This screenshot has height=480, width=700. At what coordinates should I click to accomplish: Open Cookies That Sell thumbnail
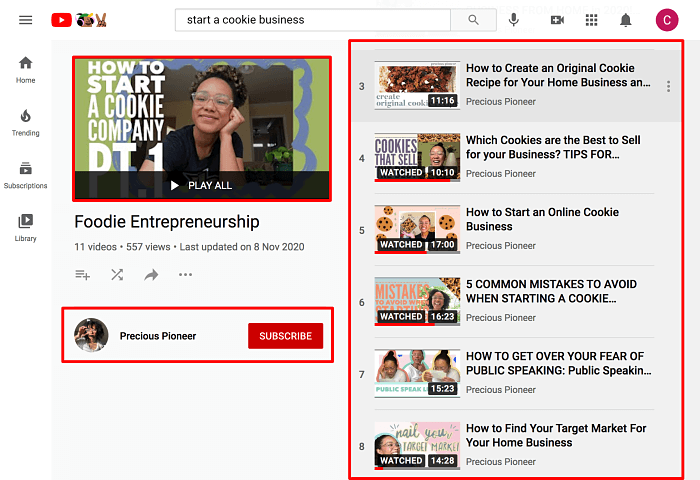417,158
